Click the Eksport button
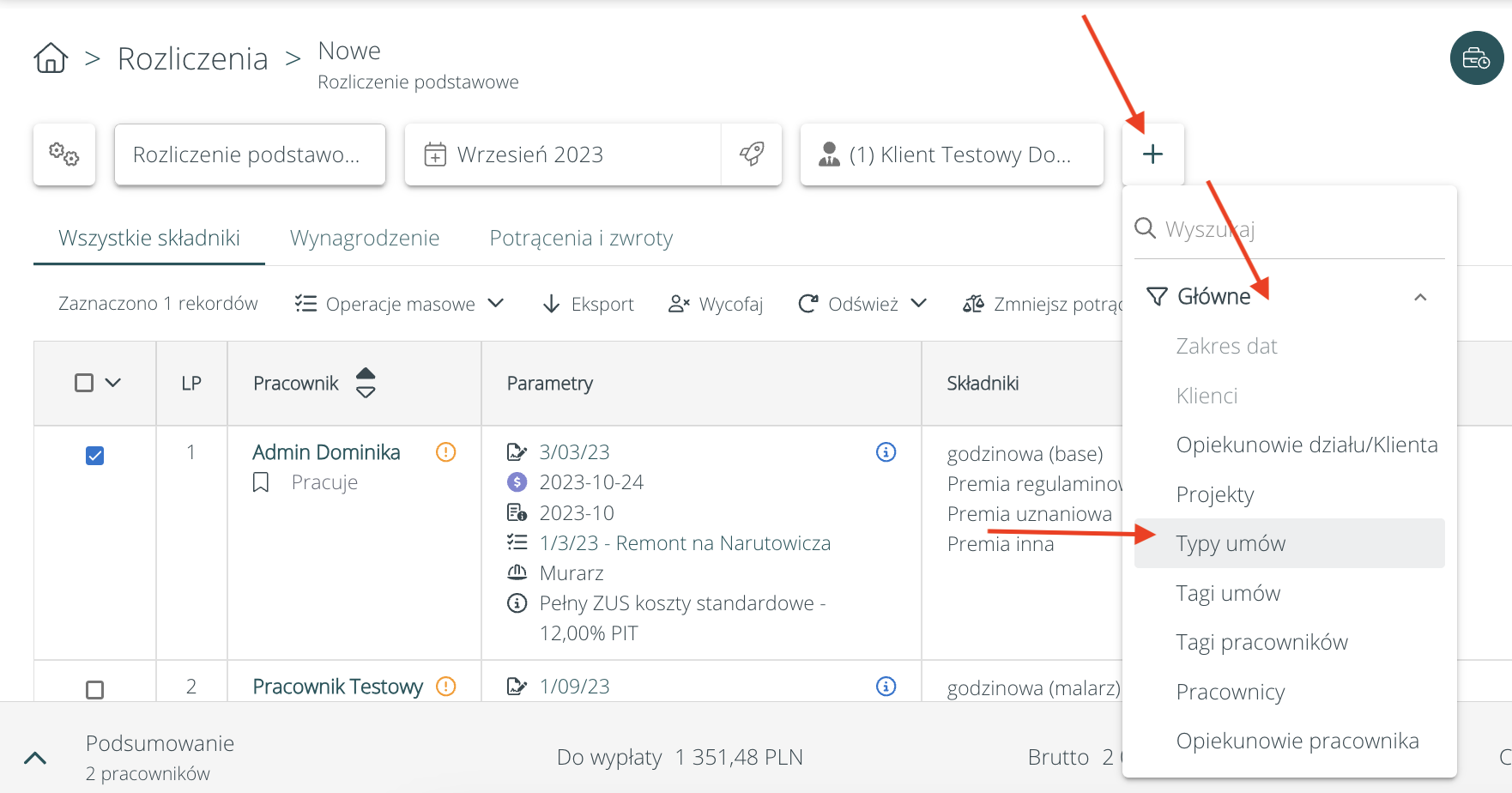1512x793 pixels. click(589, 304)
